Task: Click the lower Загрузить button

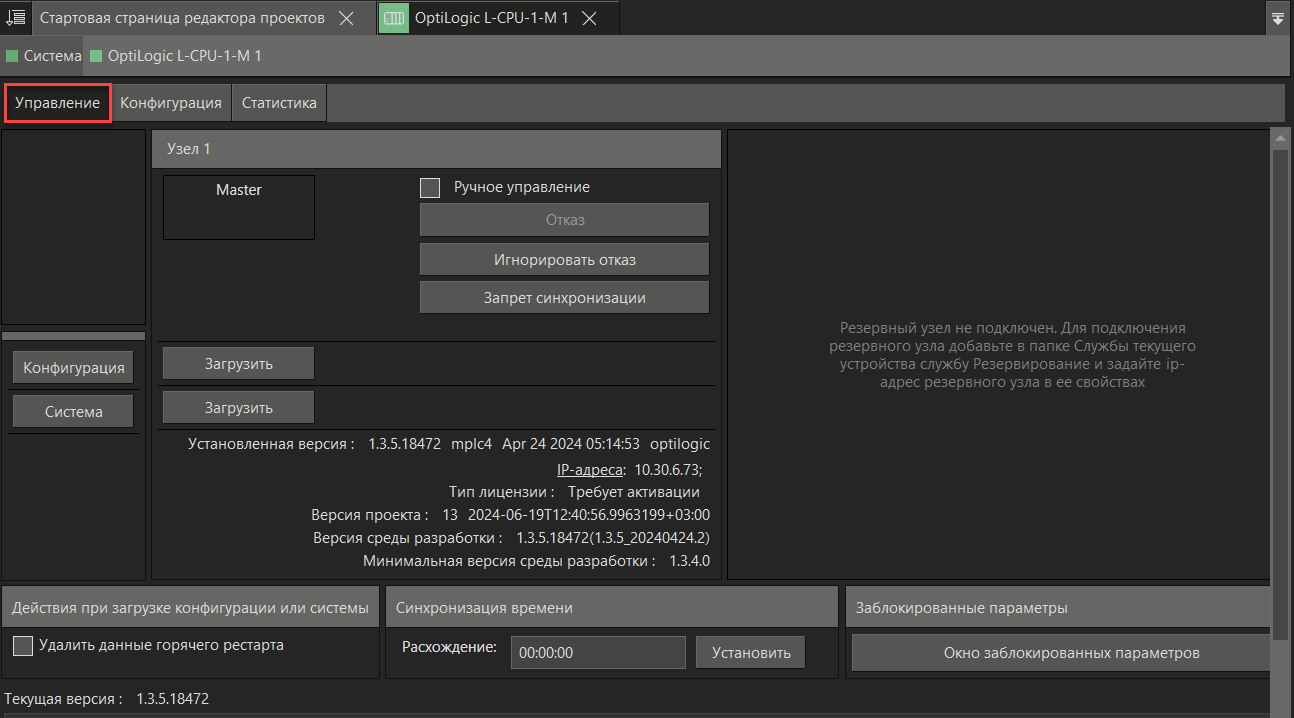Action: pos(239,407)
